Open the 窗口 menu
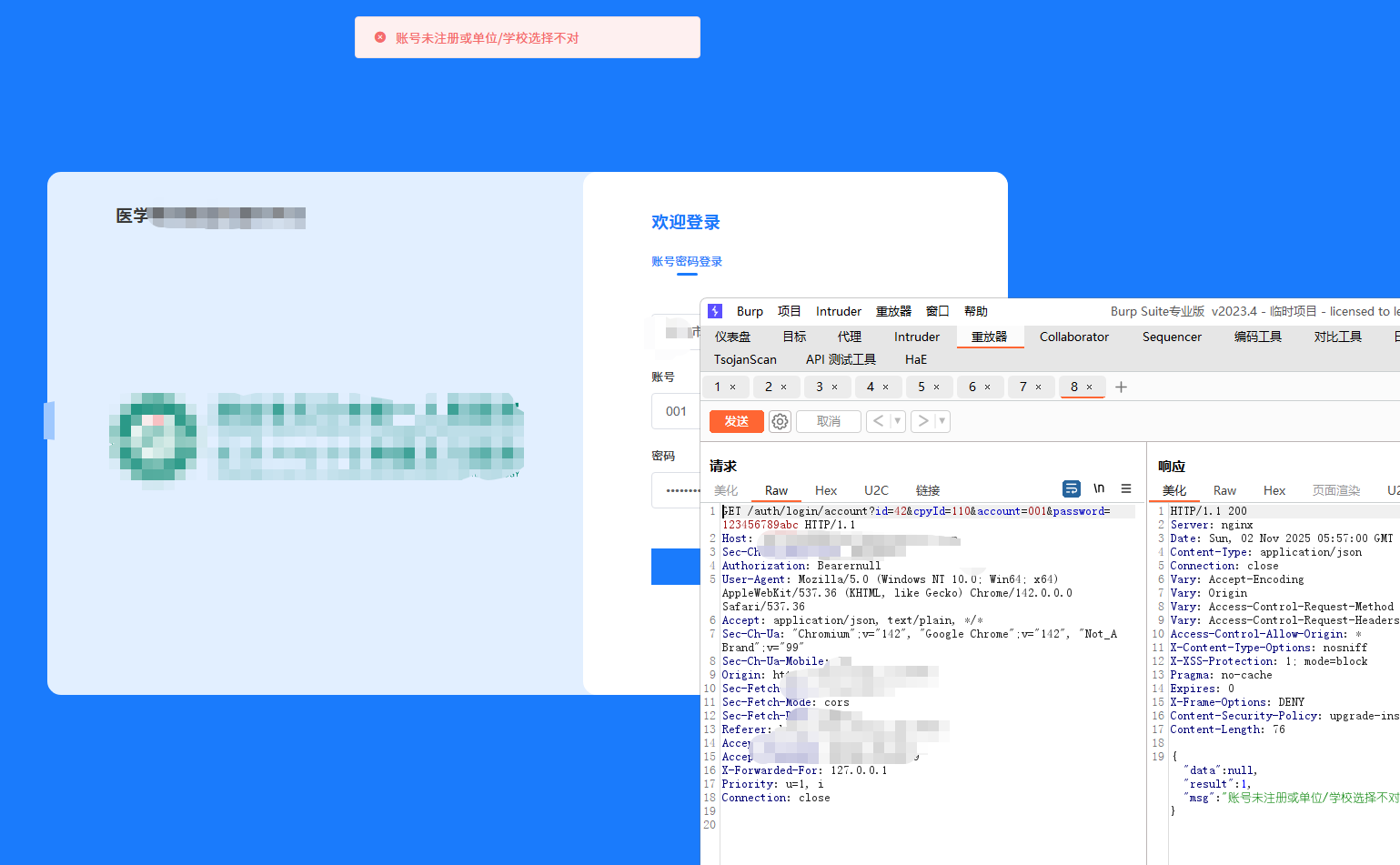This screenshot has width=1400, height=865. point(937,311)
